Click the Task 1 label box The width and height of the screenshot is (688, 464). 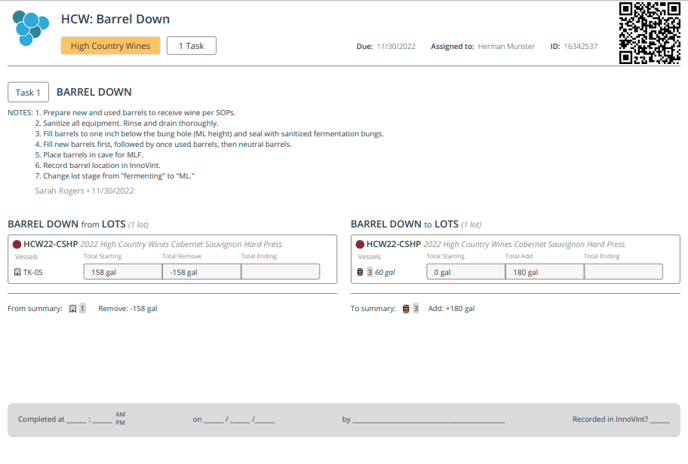[x=28, y=92]
